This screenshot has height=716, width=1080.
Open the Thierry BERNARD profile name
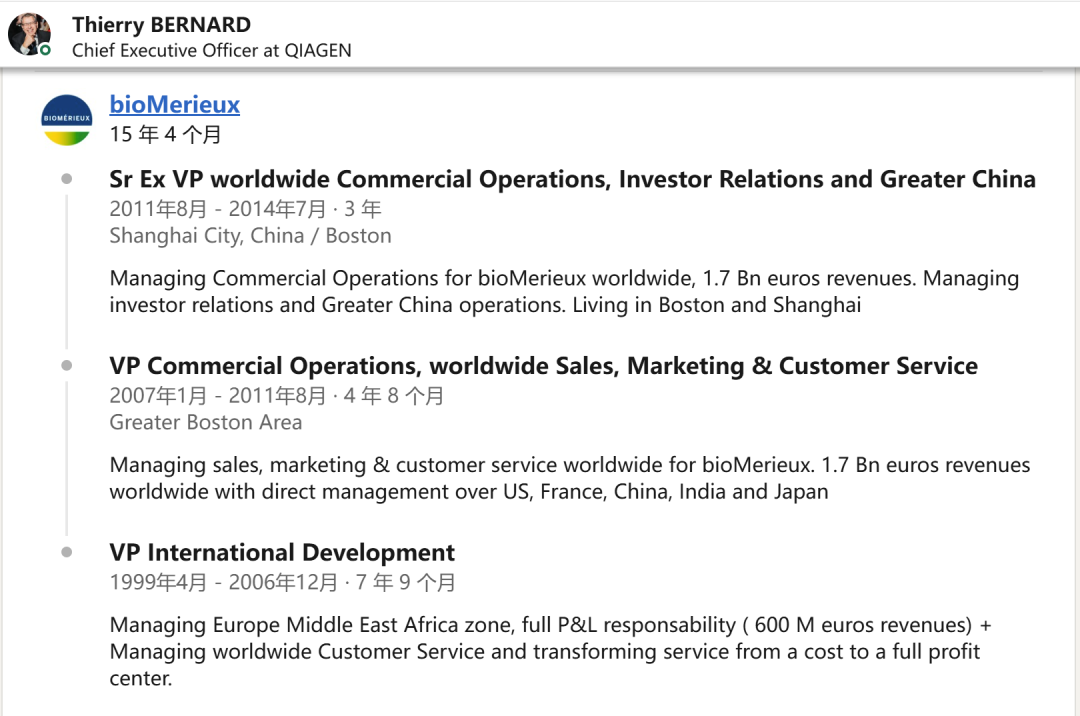point(161,25)
